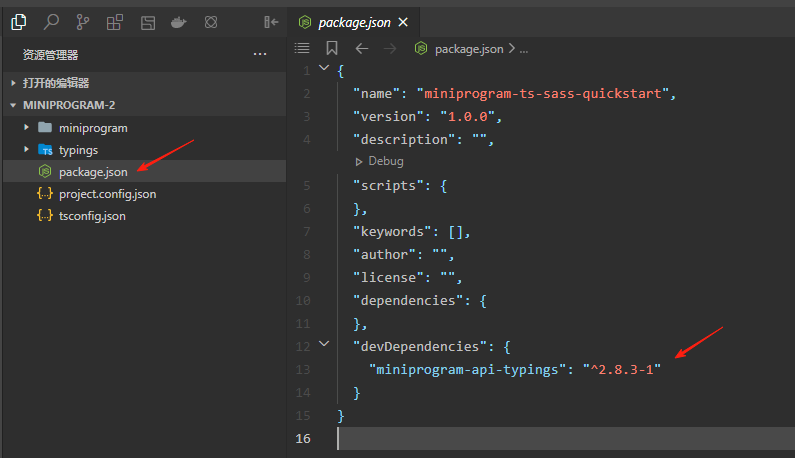Click the "miniprogram-api-typings" key
The height and width of the screenshot is (458, 795).
[467, 370]
